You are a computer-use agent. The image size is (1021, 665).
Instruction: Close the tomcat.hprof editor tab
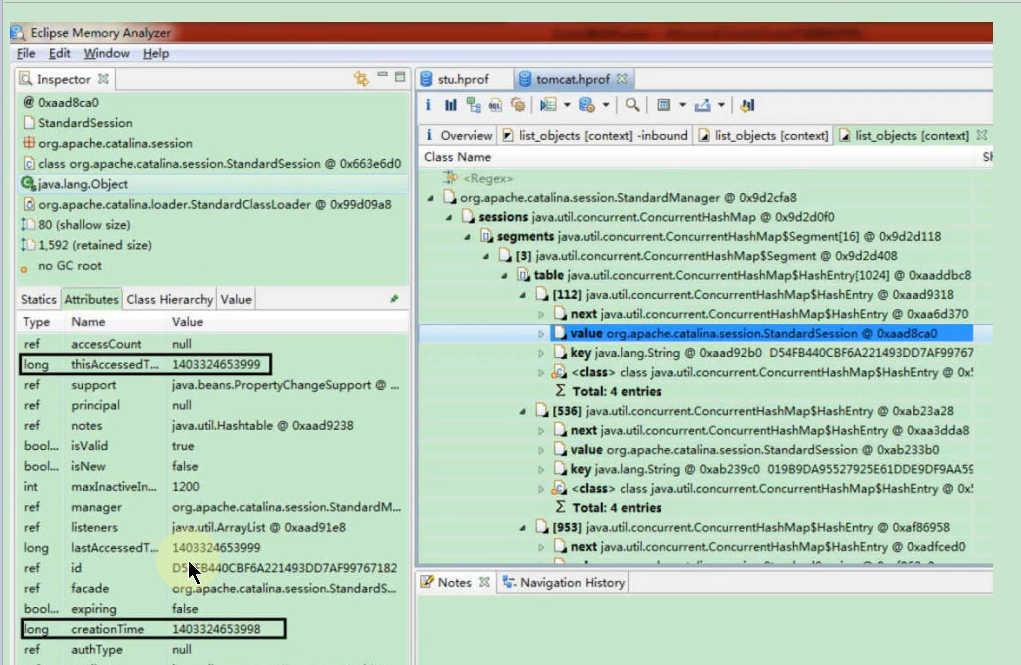622,79
